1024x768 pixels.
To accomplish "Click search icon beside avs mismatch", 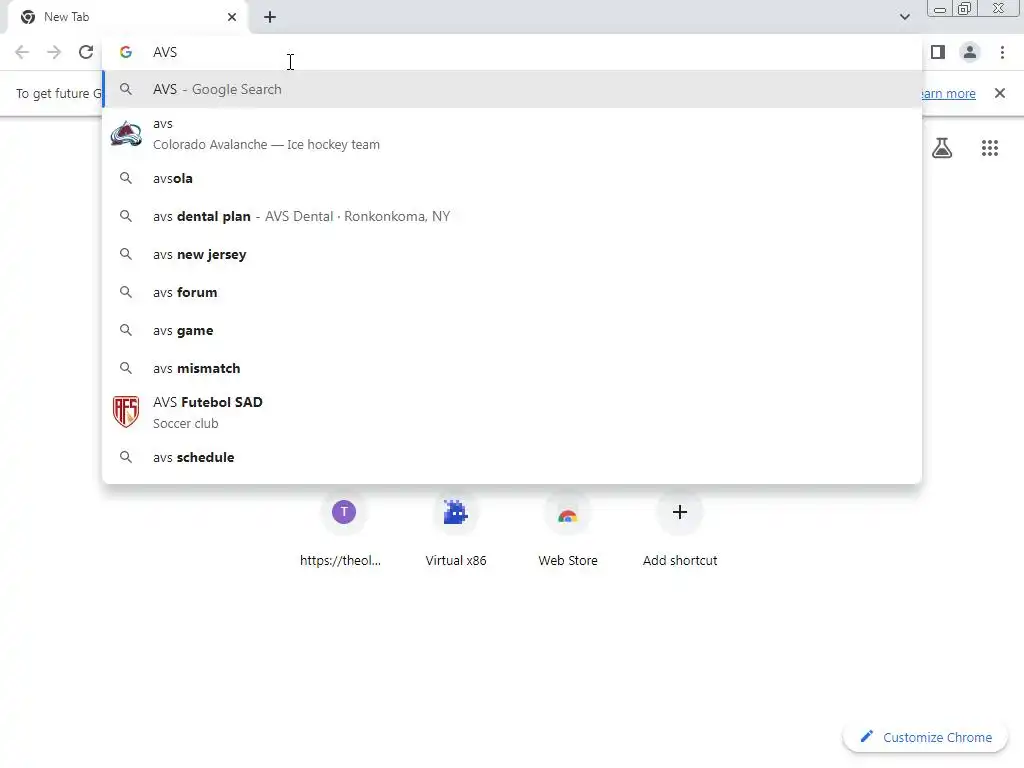I will (126, 368).
